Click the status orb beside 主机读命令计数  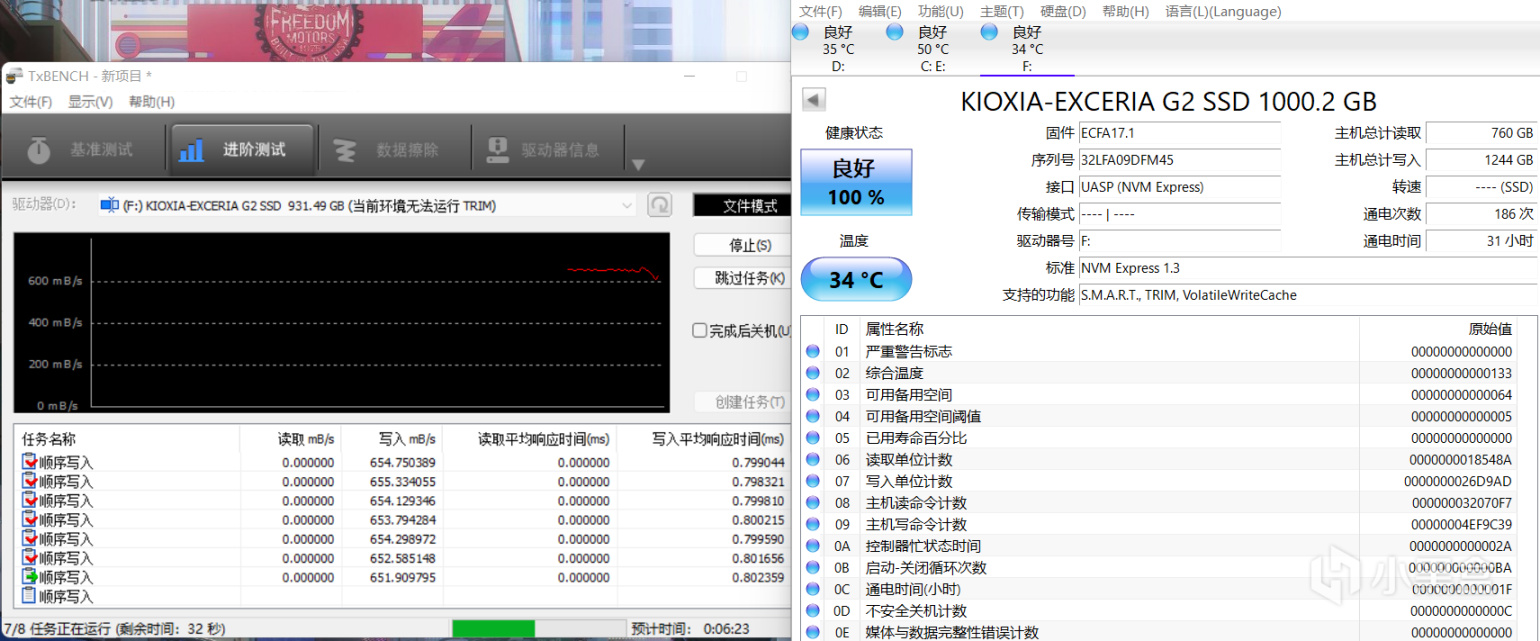tap(813, 503)
